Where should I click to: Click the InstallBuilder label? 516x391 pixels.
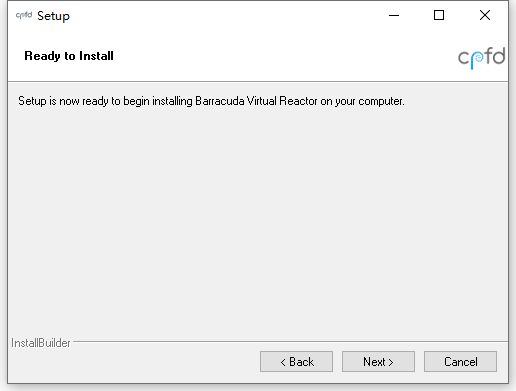41,343
